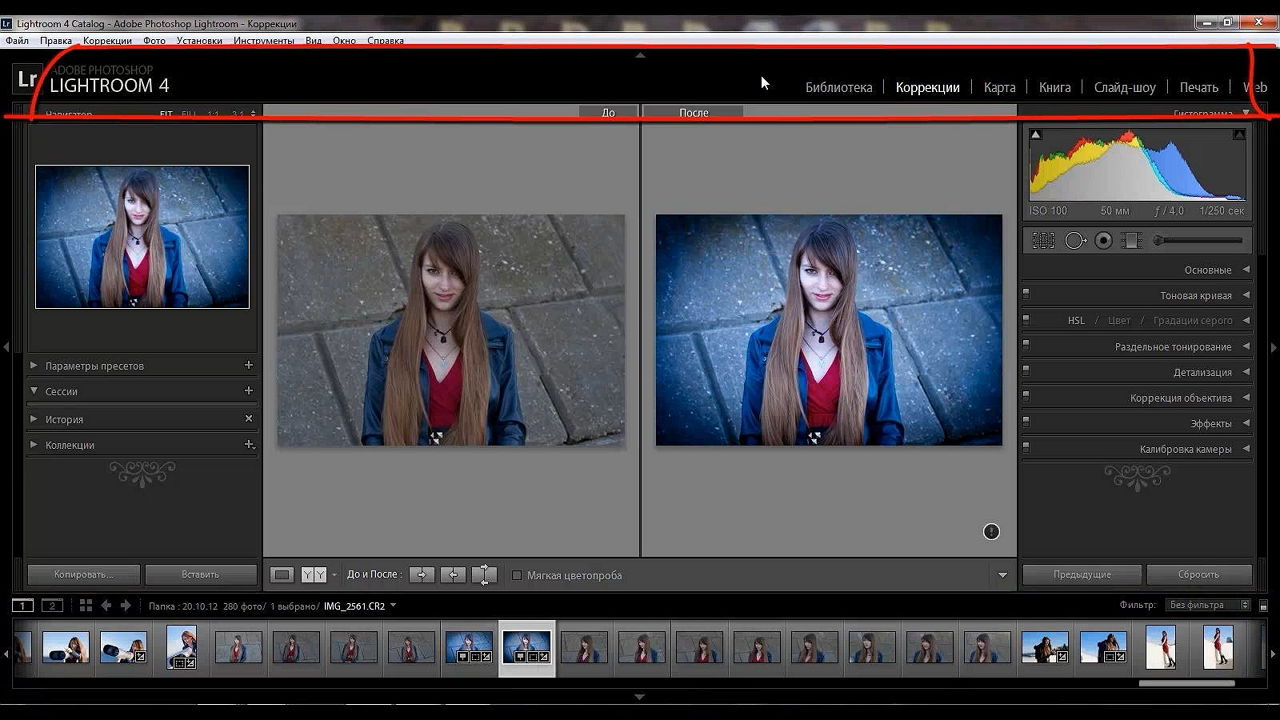Select the Crop Overlay tool
The width and height of the screenshot is (1280, 720).
pos(1043,240)
